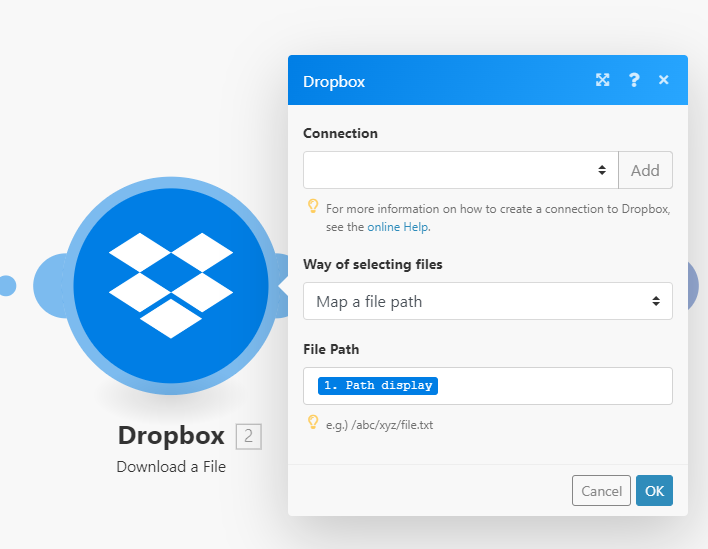Select the '1. Path display' mapped tag

(x=377, y=386)
